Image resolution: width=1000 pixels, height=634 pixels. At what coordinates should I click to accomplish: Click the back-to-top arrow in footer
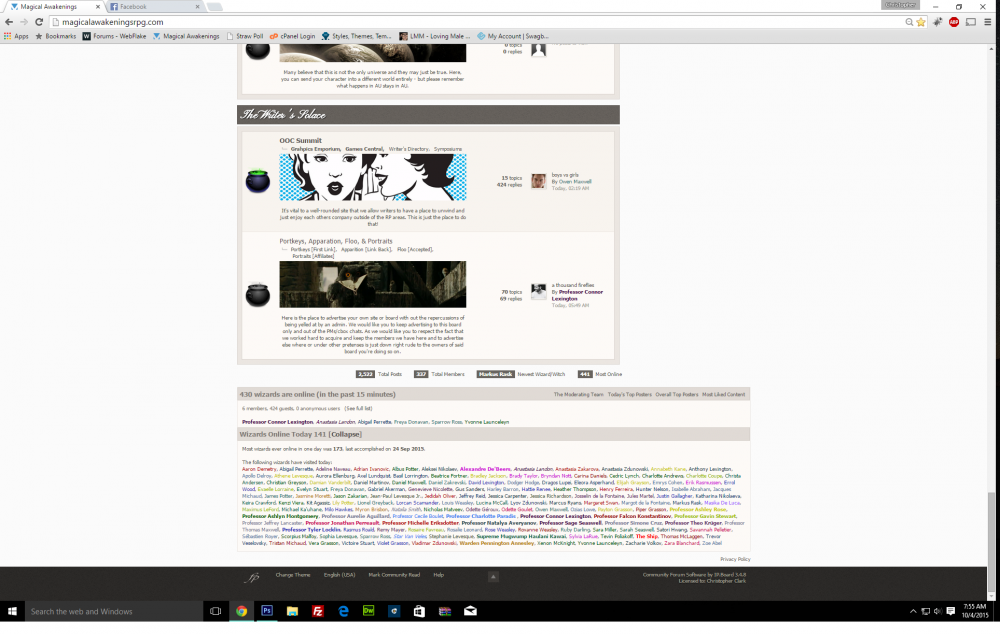click(492, 576)
